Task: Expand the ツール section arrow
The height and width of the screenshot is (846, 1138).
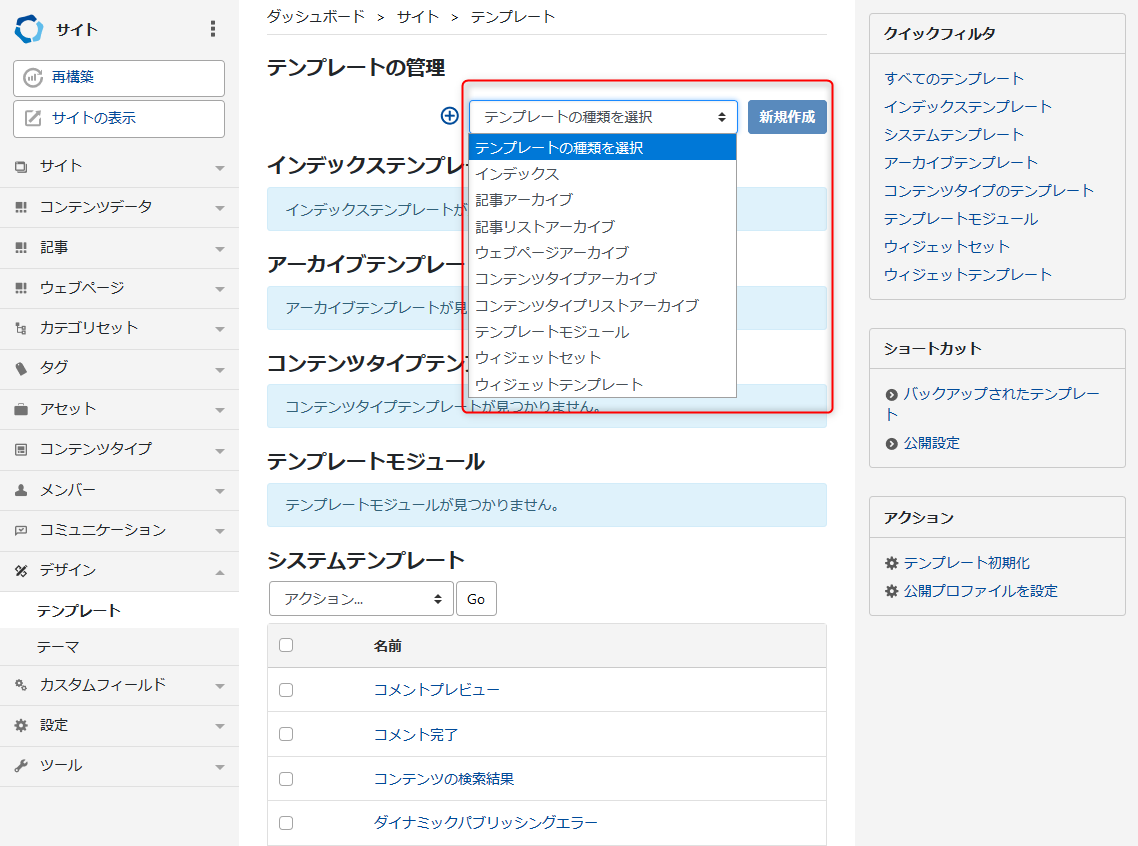Action: point(220,767)
